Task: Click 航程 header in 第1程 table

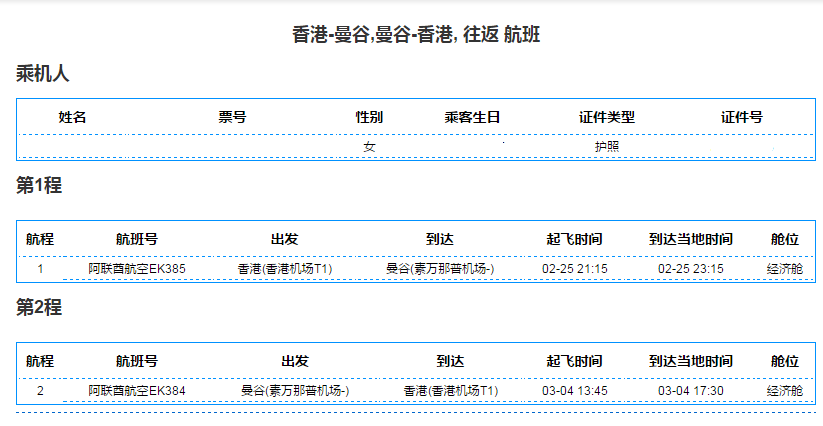Action: [40, 239]
